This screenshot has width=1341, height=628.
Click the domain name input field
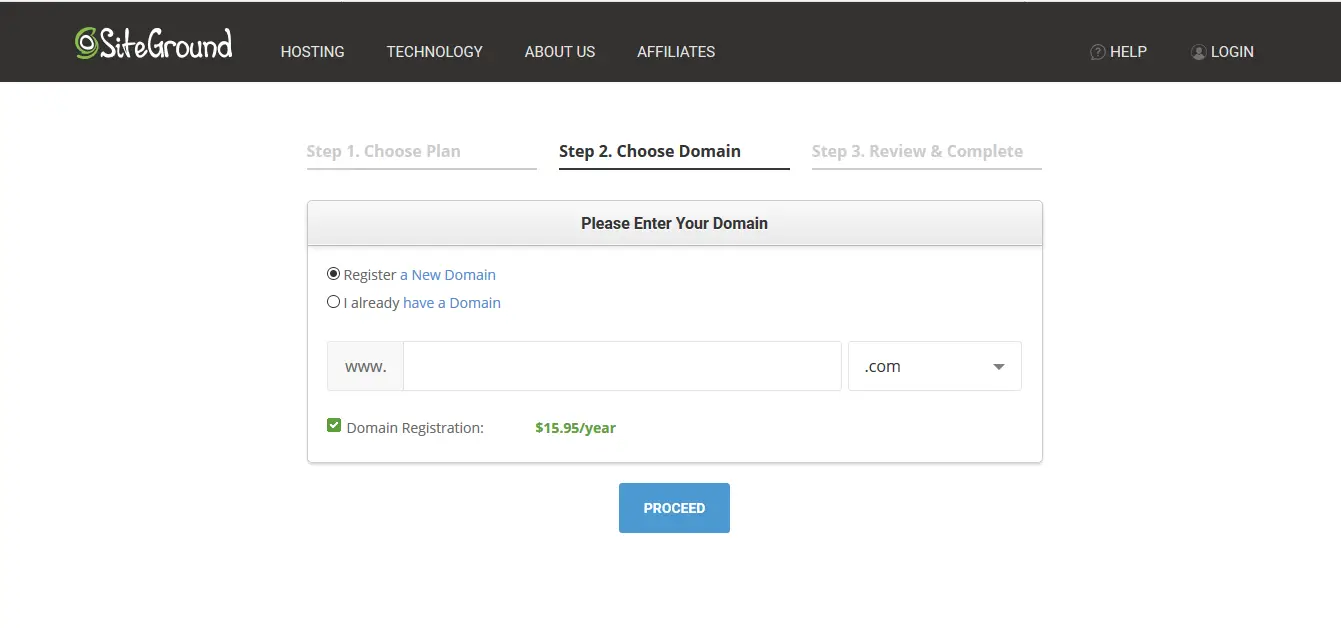click(x=622, y=366)
